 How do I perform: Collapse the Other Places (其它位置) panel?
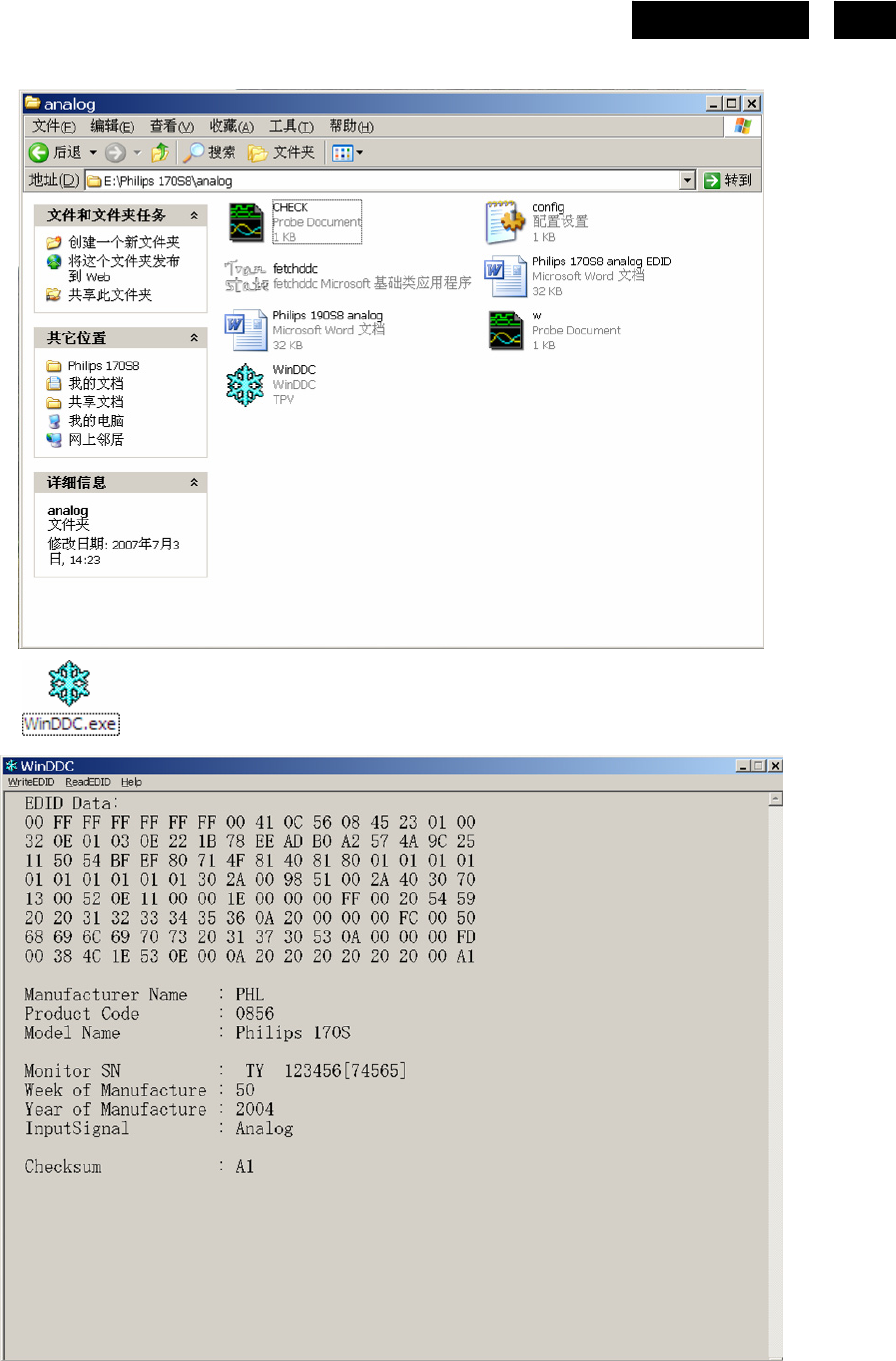pos(194,338)
